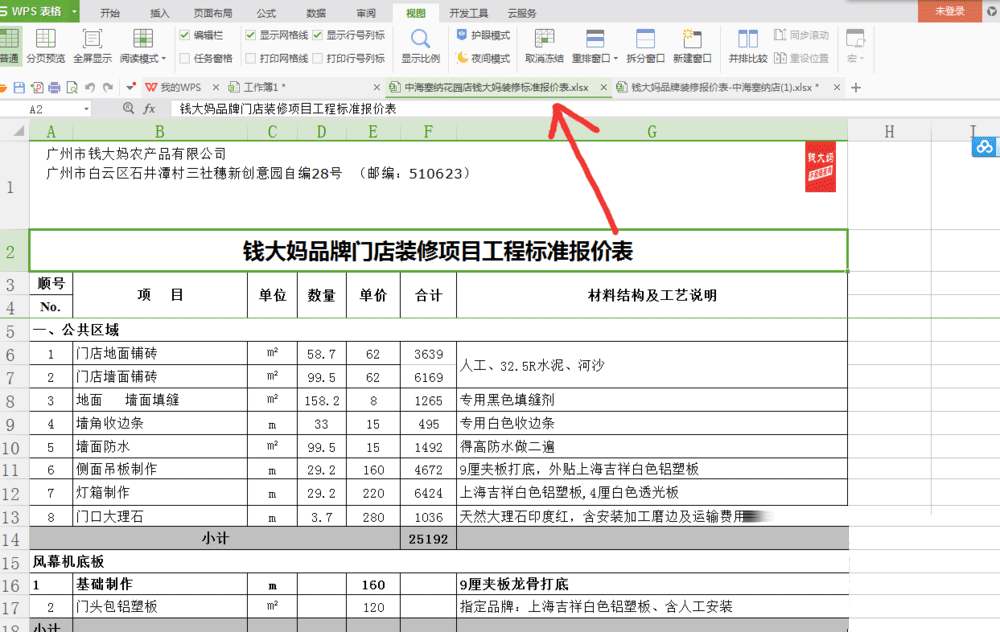The width and height of the screenshot is (1000, 632).
Task: Click 并排比较 side-by-side compare
Action: click(748, 46)
